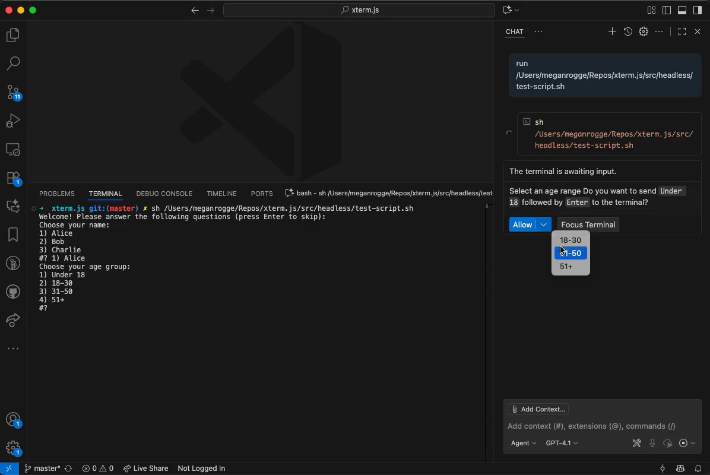Go back with the navigation arrow
The height and width of the screenshot is (475, 710).
coord(195,10)
